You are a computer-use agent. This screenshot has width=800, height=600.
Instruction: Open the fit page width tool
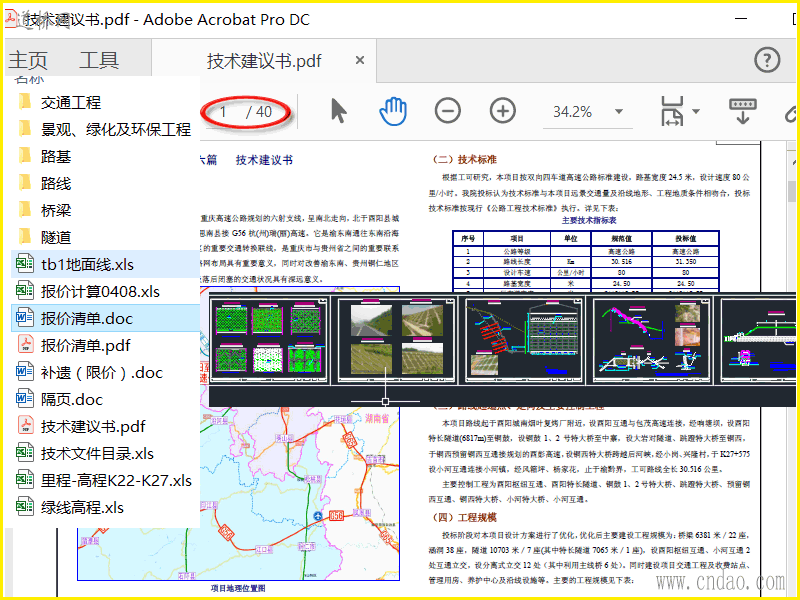[672, 111]
